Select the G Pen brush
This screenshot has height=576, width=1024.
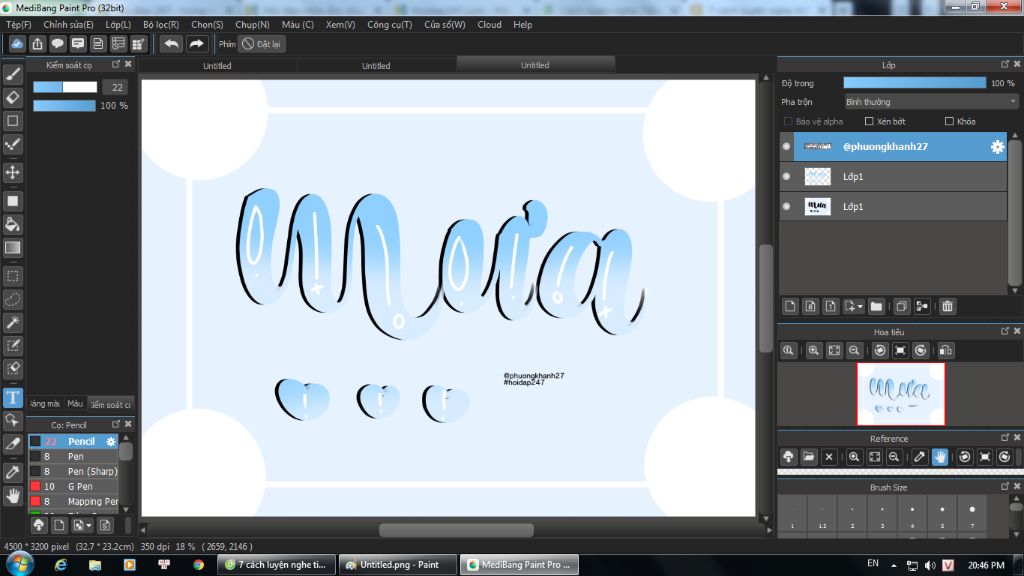pos(73,487)
